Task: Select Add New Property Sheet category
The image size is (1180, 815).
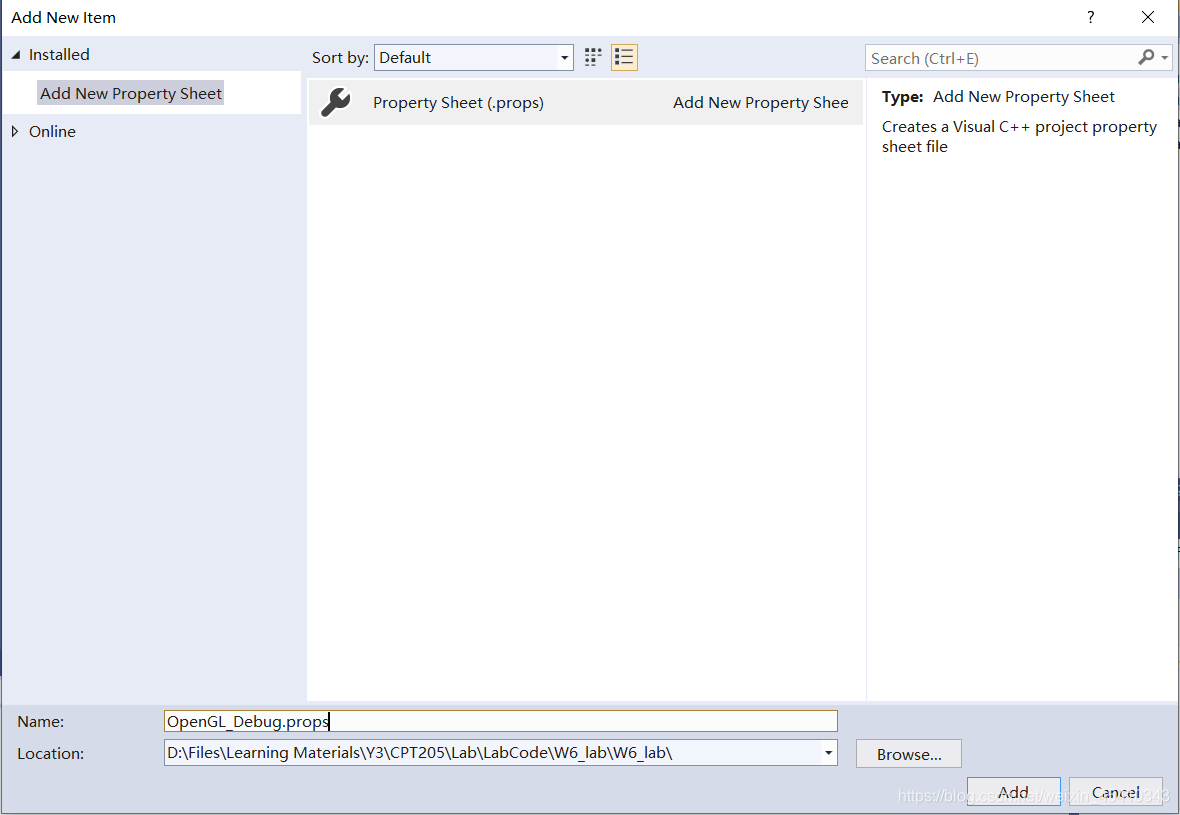Action: (x=131, y=93)
